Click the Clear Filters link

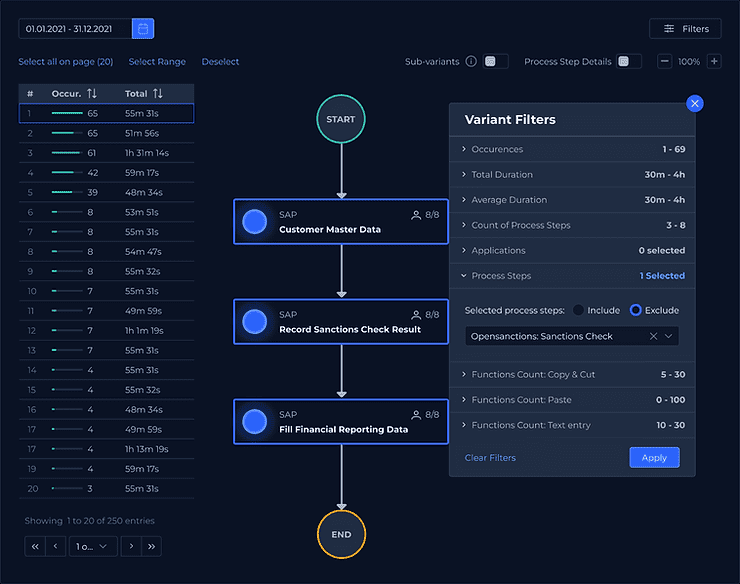(490, 458)
